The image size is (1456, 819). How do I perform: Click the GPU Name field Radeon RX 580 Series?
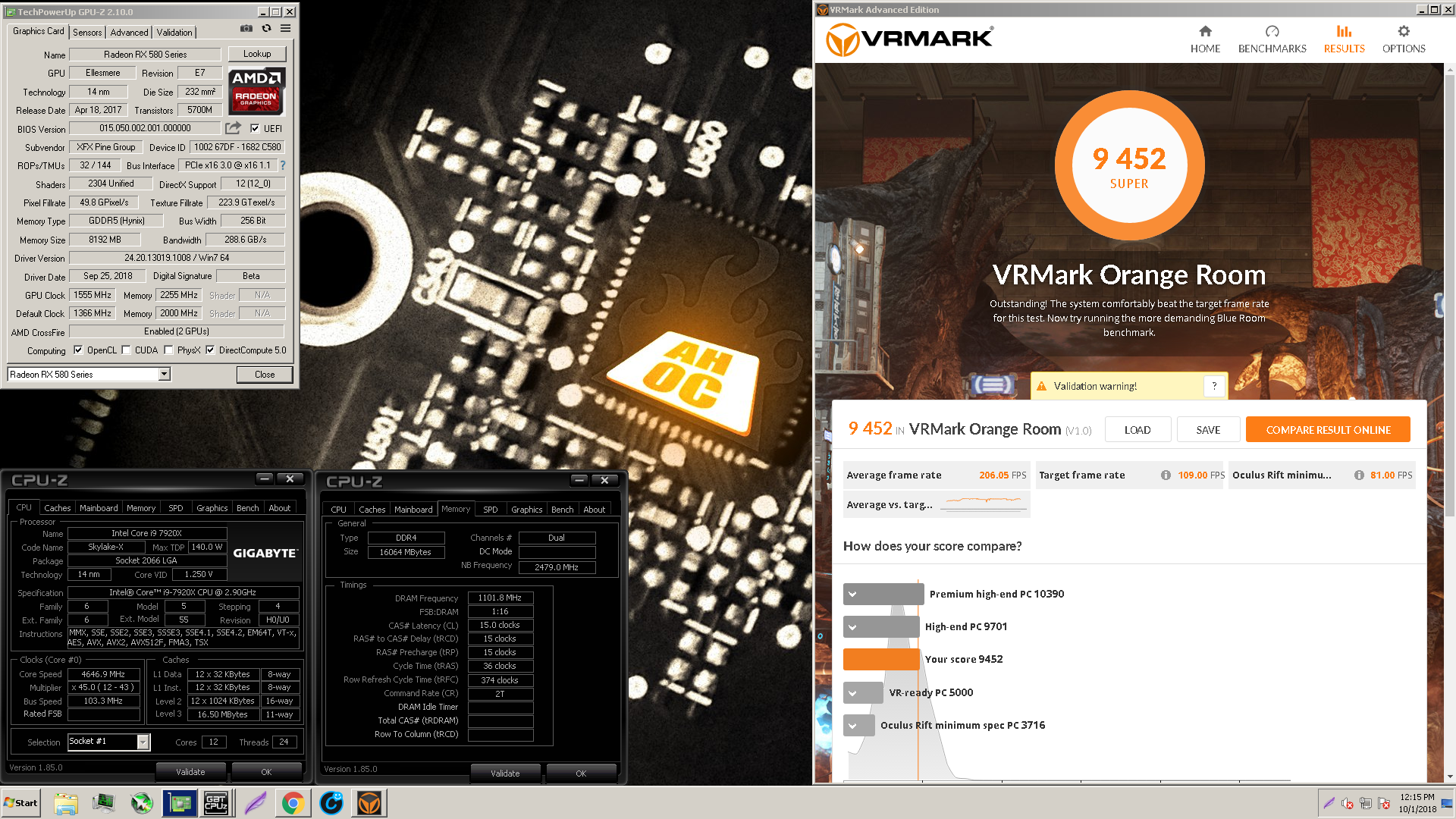(x=145, y=55)
